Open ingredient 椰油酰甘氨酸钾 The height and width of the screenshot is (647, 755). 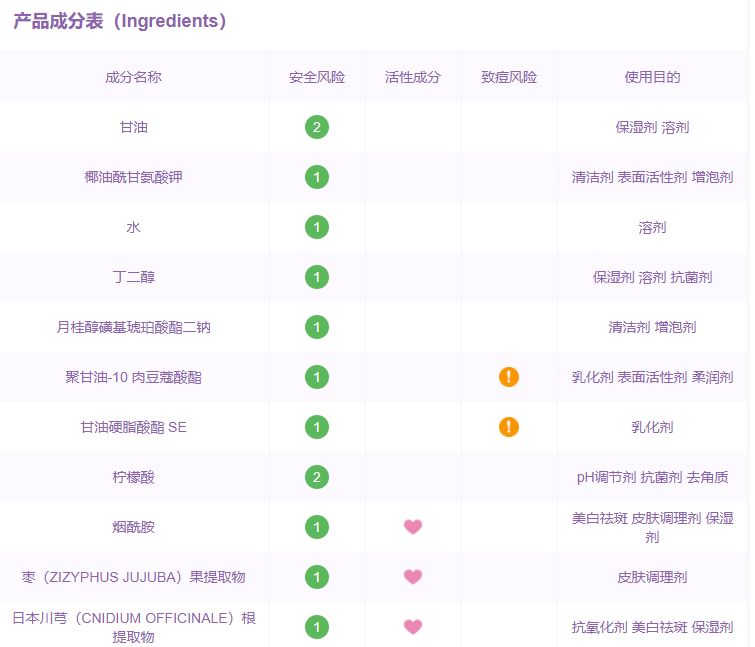[x=133, y=177]
